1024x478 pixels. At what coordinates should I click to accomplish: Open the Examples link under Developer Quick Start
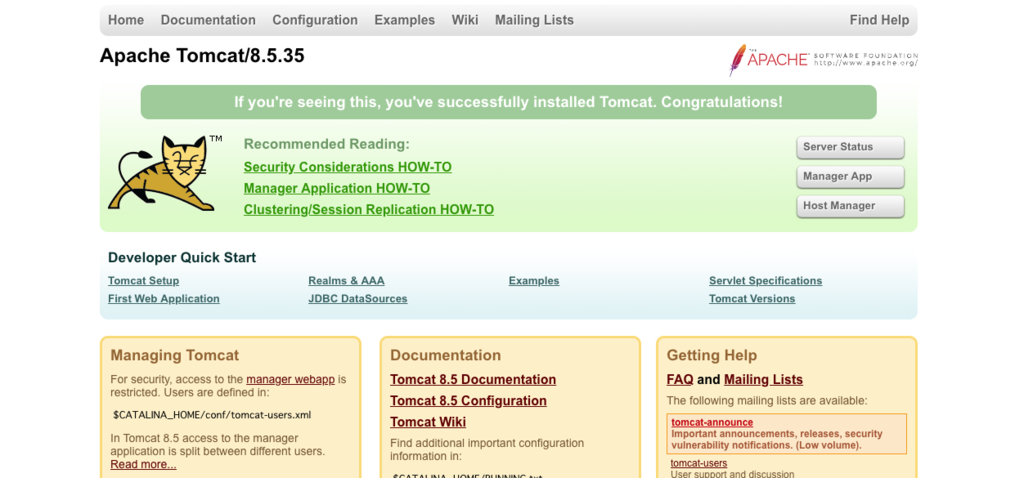coord(534,281)
